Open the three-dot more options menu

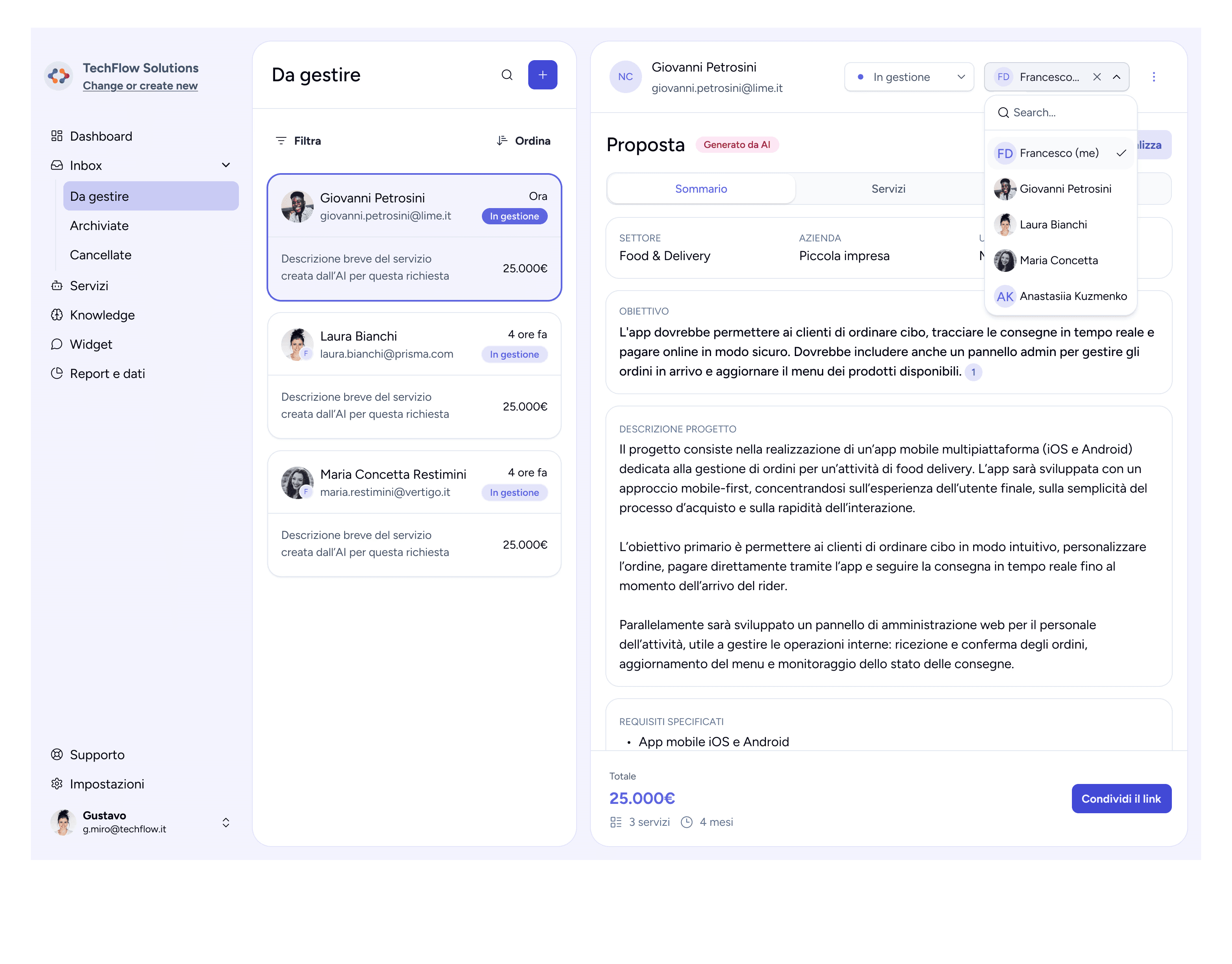(1153, 77)
